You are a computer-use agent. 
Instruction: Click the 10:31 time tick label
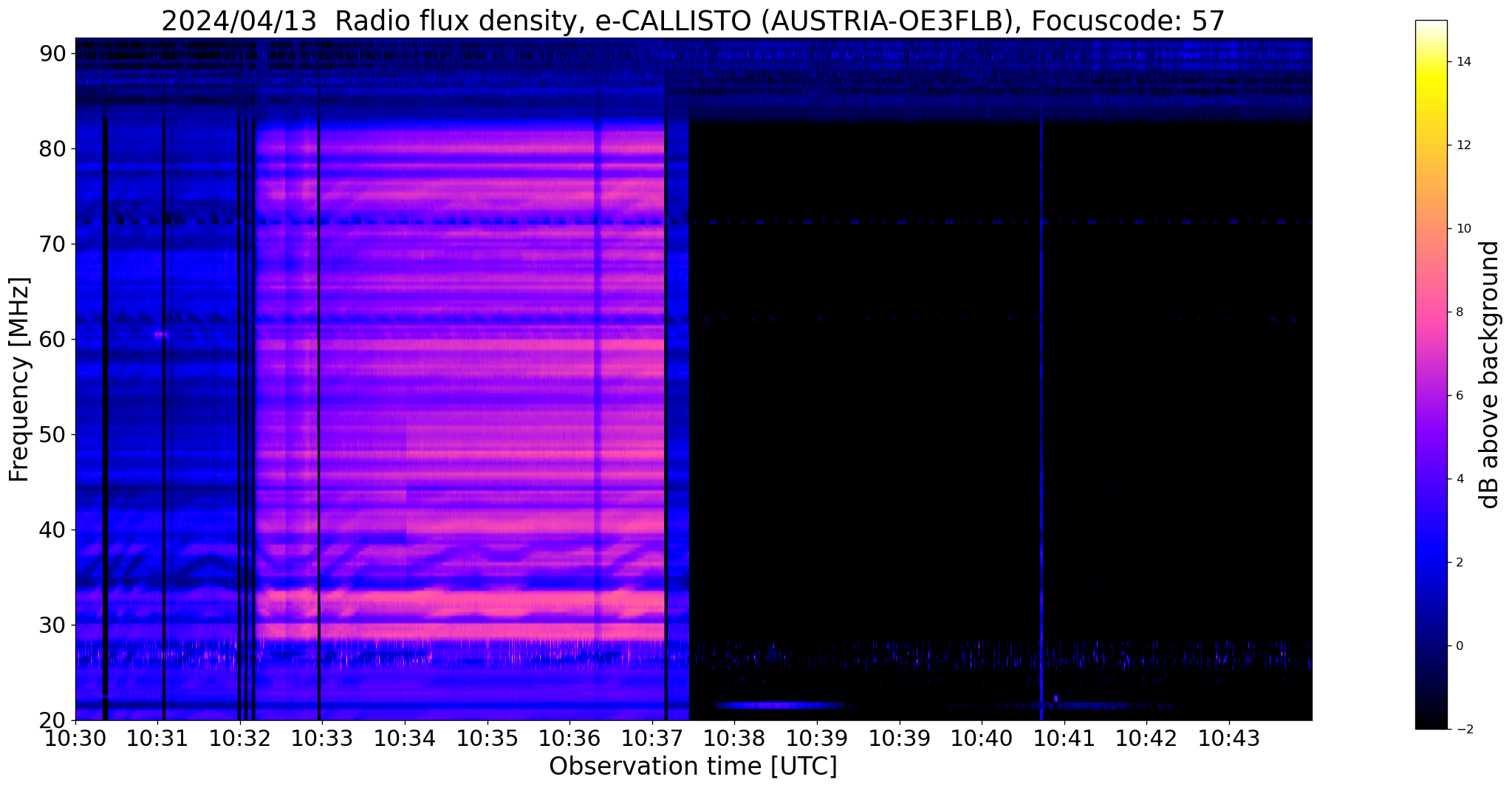158,739
